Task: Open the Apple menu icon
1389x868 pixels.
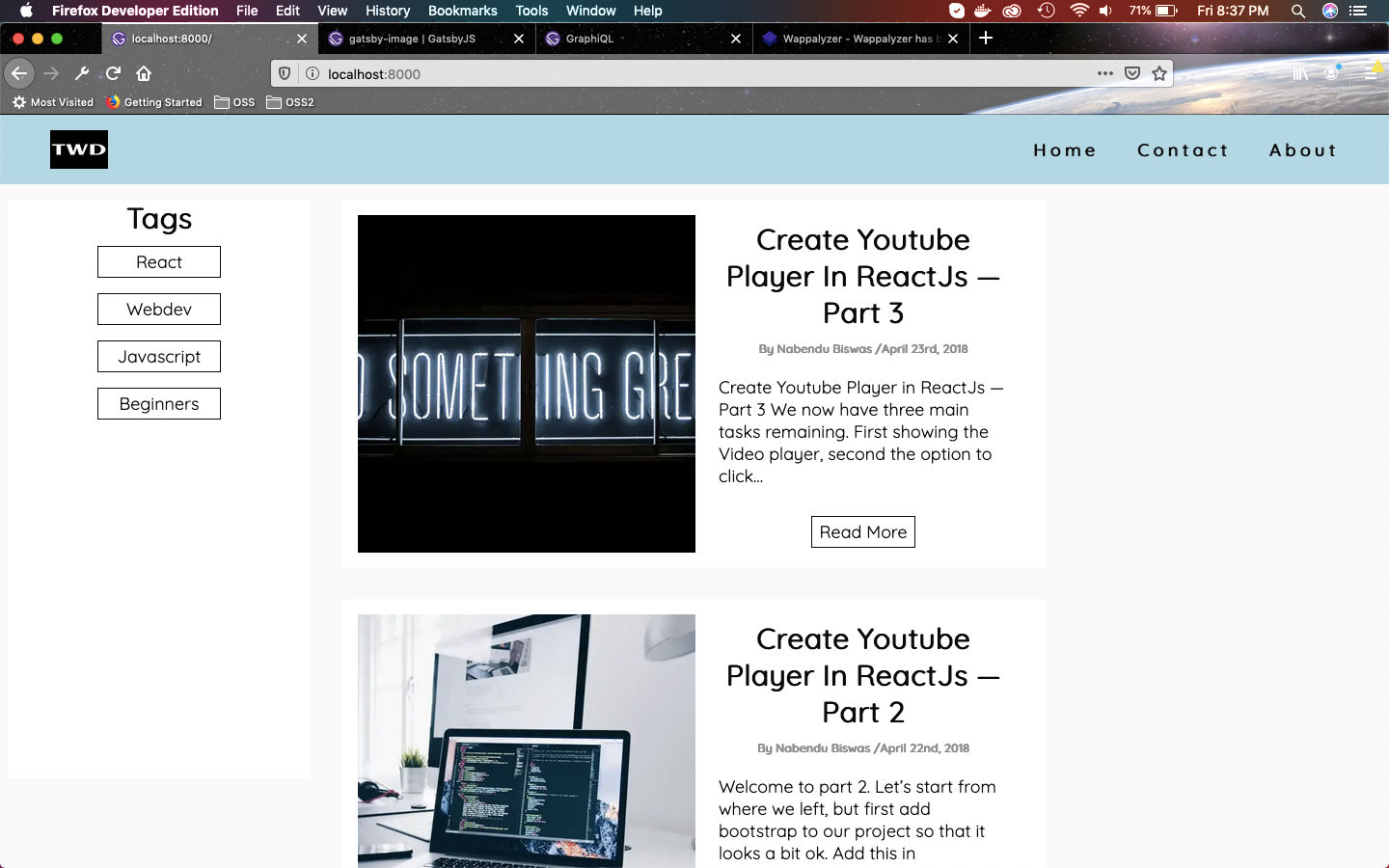Action: click(26, 11)
